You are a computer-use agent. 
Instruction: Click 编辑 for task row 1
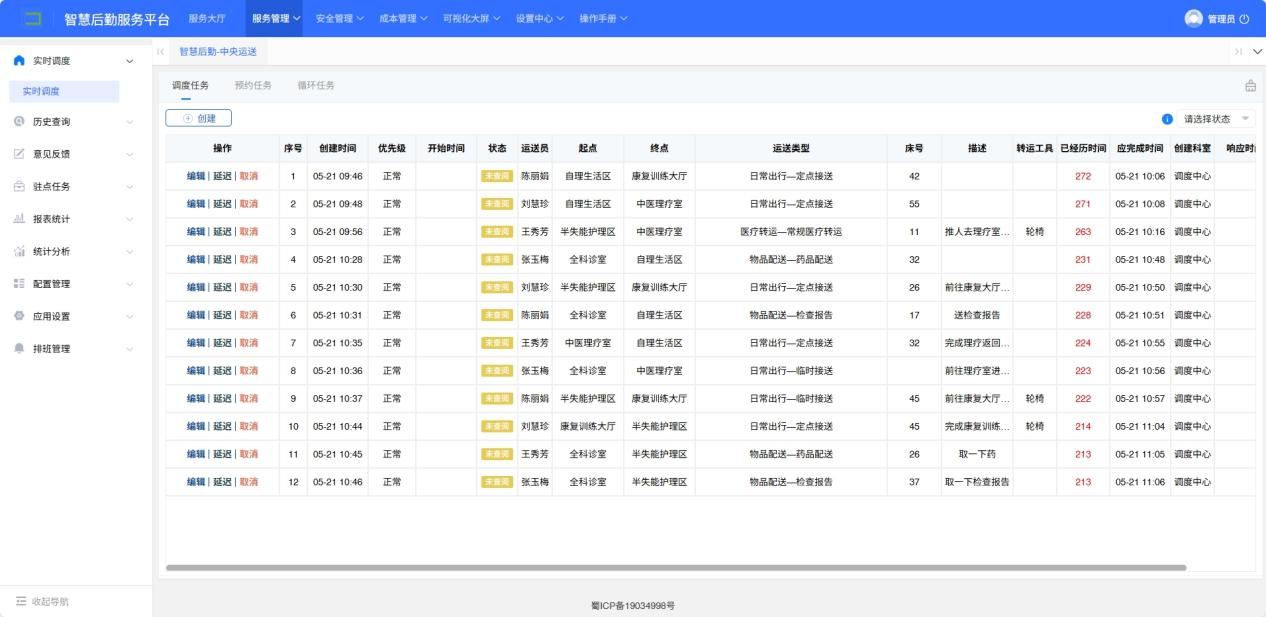[196, 176]
